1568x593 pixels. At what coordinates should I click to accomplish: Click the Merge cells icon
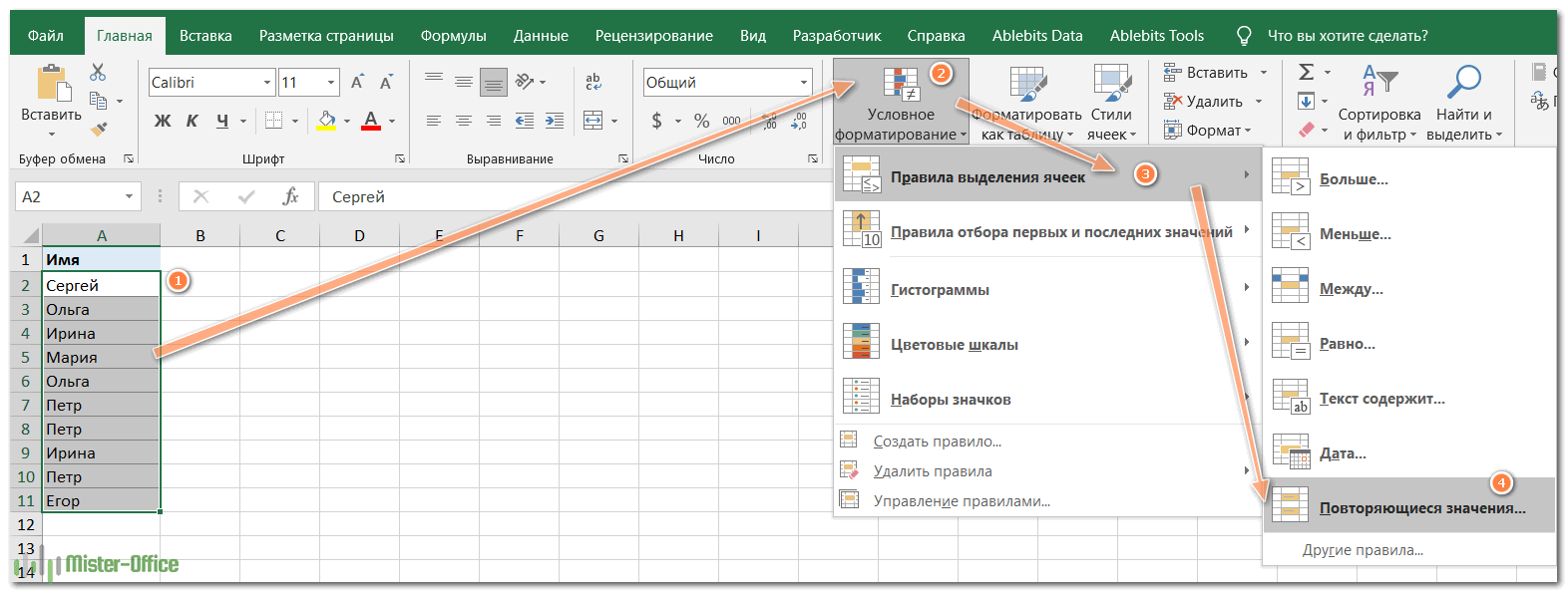(x=592, y=121)
